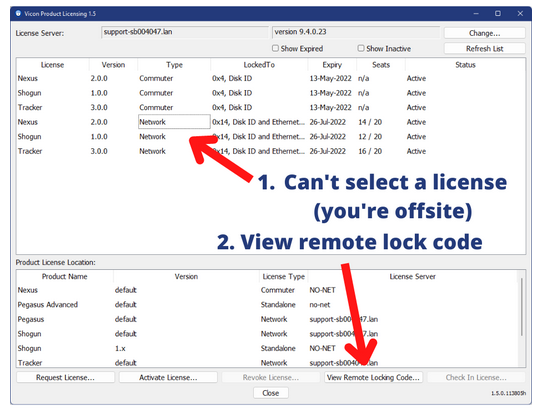
Task: Select the Tracker default product row
Action: click(x=267, y=362)
